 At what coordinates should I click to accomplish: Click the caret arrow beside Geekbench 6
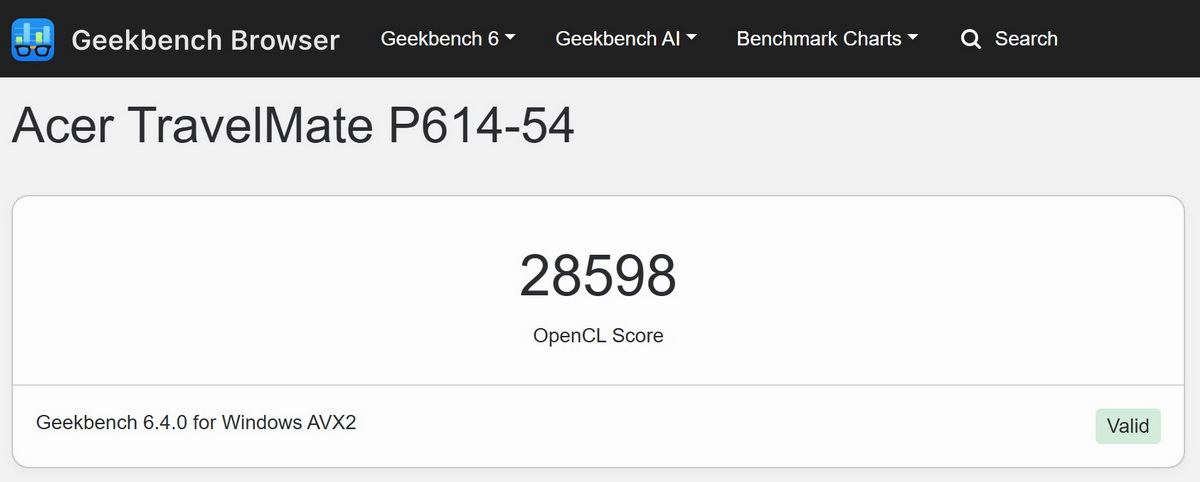(x=511, y=39)
